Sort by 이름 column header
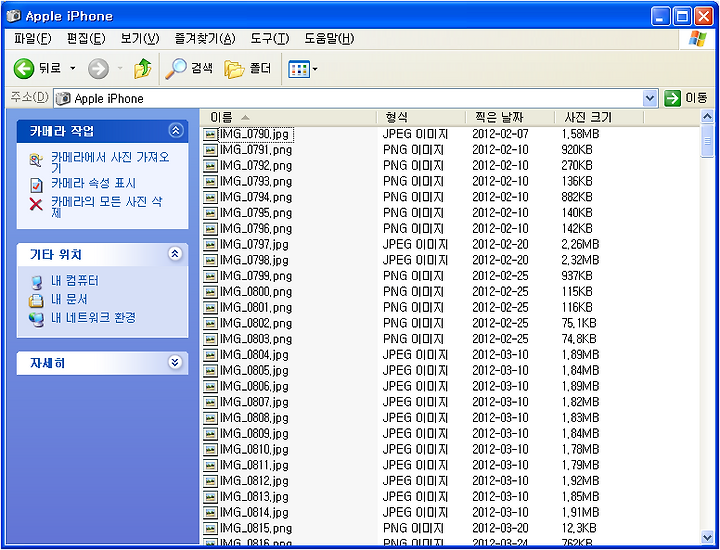 (x=289, y=118)
